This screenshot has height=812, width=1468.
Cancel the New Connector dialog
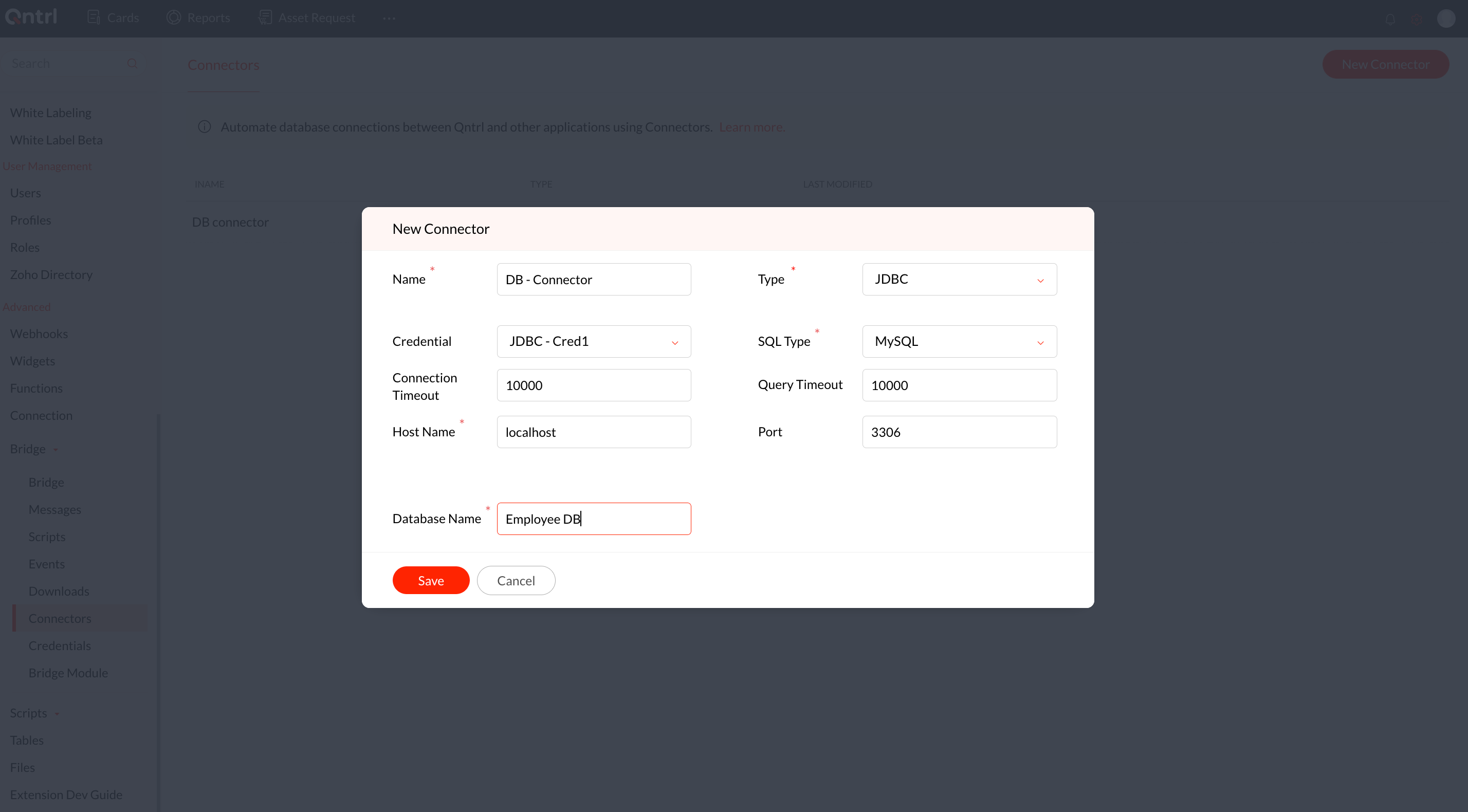tap(516, 580)
